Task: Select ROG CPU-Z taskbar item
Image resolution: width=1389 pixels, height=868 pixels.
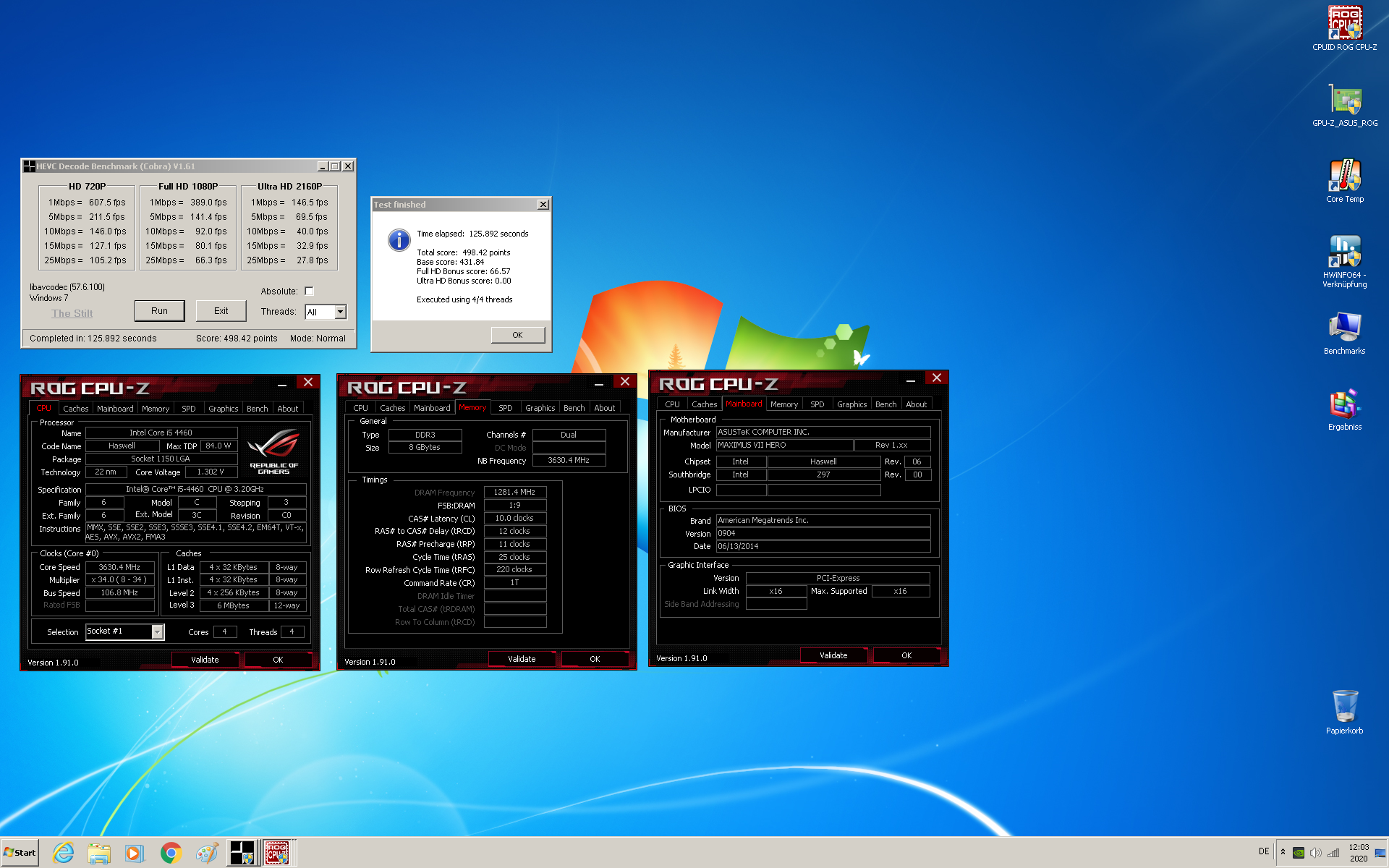Action: tap(278, 853)
